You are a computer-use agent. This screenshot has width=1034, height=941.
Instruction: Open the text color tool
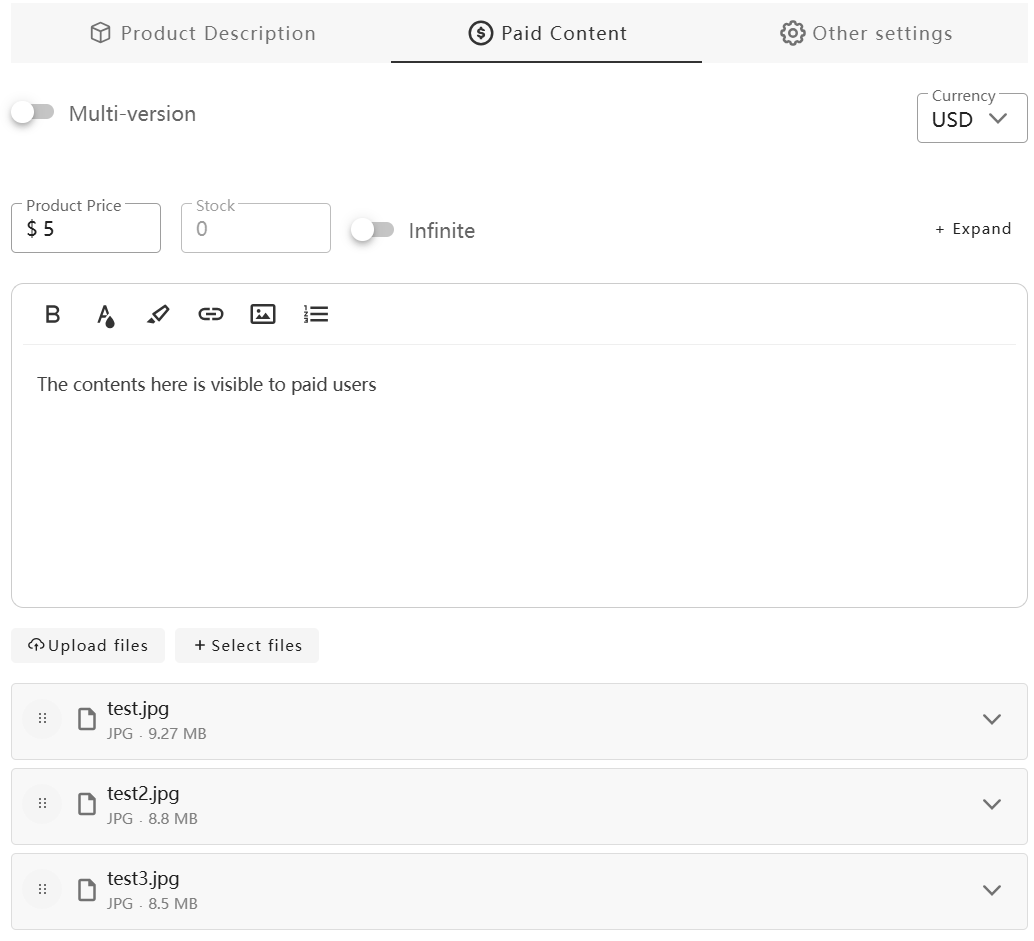105,315
